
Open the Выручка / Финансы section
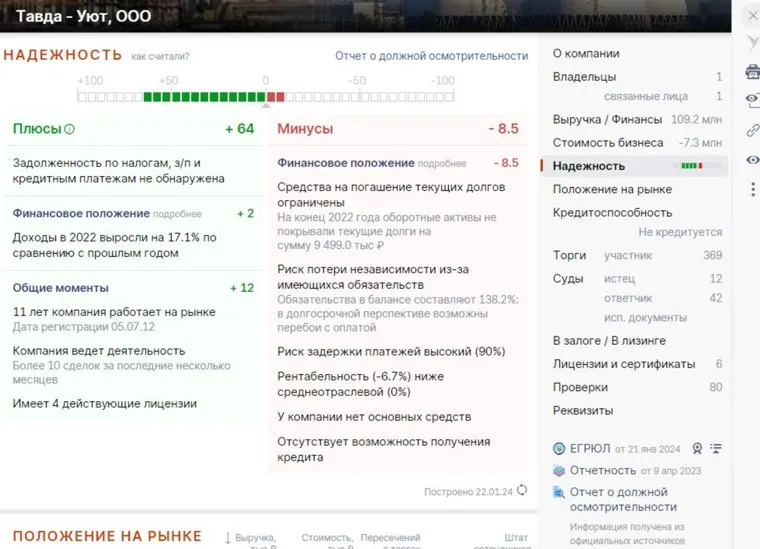pos(607,120)
